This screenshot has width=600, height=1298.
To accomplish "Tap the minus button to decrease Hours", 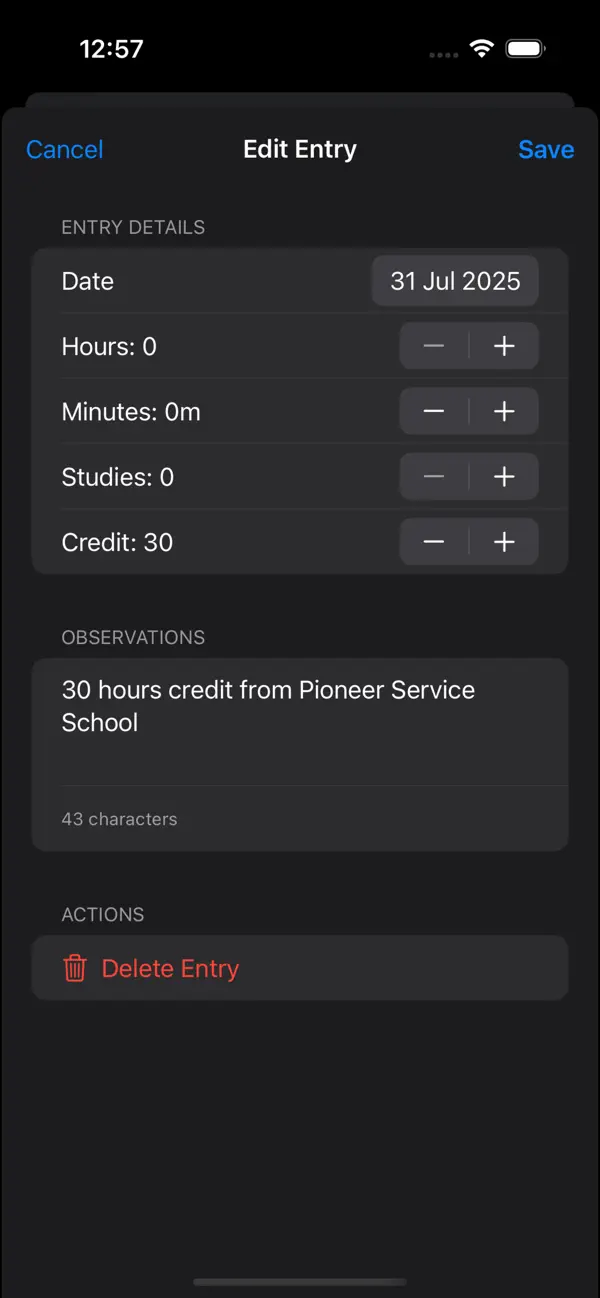I will [x=433, y=346].
